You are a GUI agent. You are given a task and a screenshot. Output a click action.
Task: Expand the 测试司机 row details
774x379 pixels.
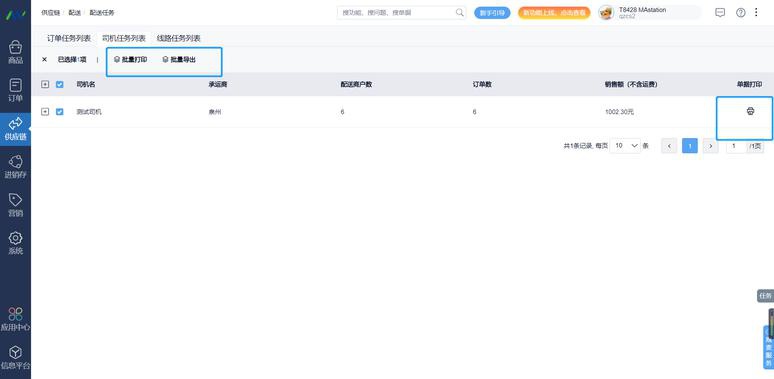point(45,112)
